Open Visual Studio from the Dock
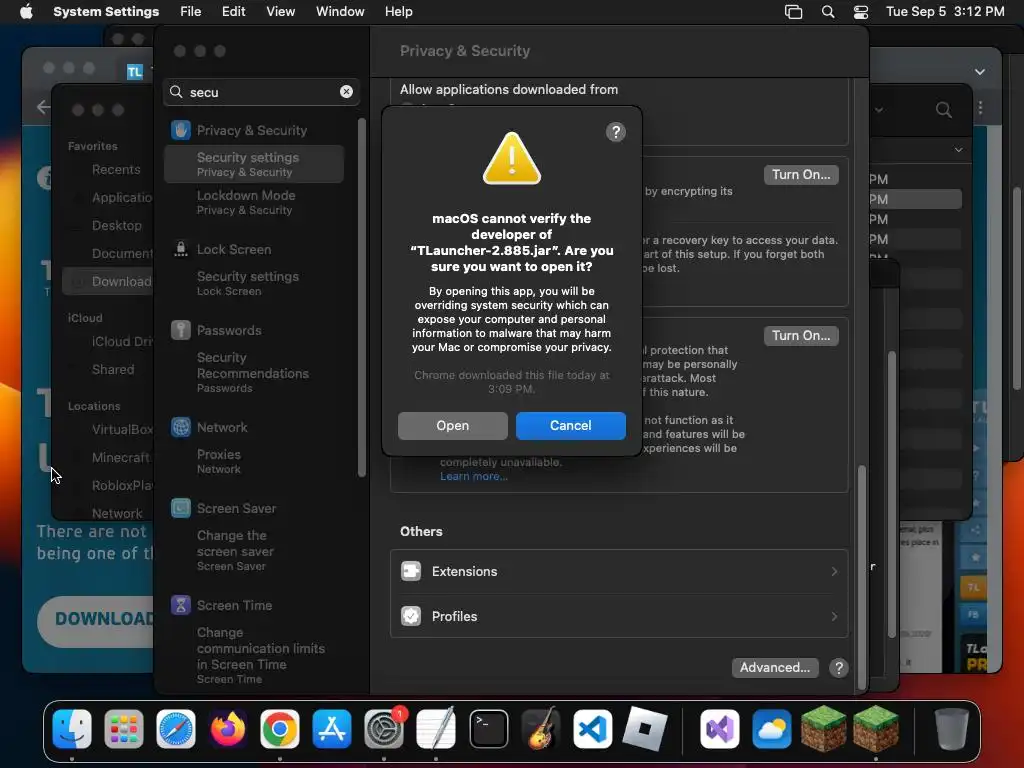This screenshot has height=768, width=1024. pyautogui.click(x=720, y=728)
